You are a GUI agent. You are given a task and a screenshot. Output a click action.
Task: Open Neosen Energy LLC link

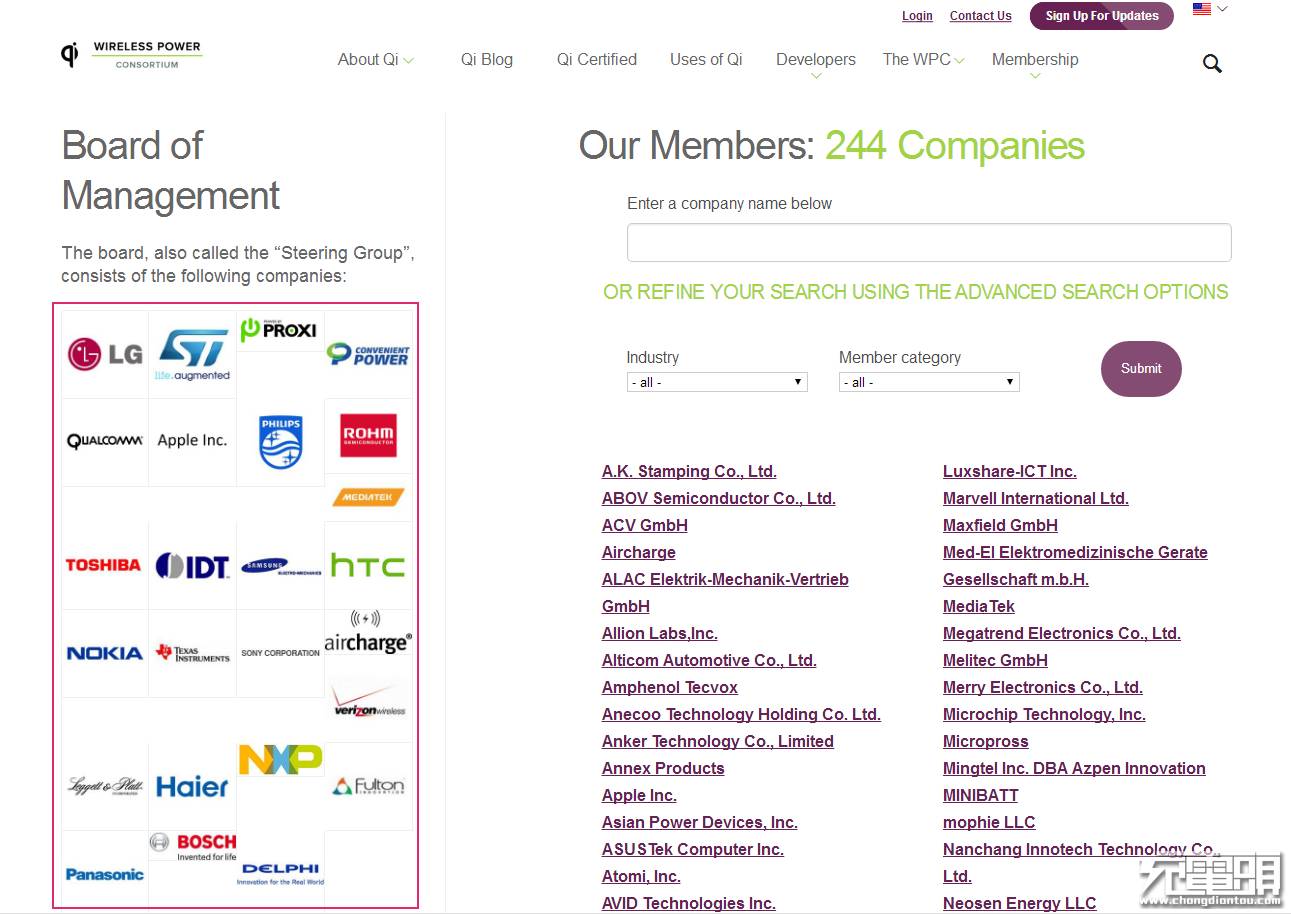(1020, 904)
